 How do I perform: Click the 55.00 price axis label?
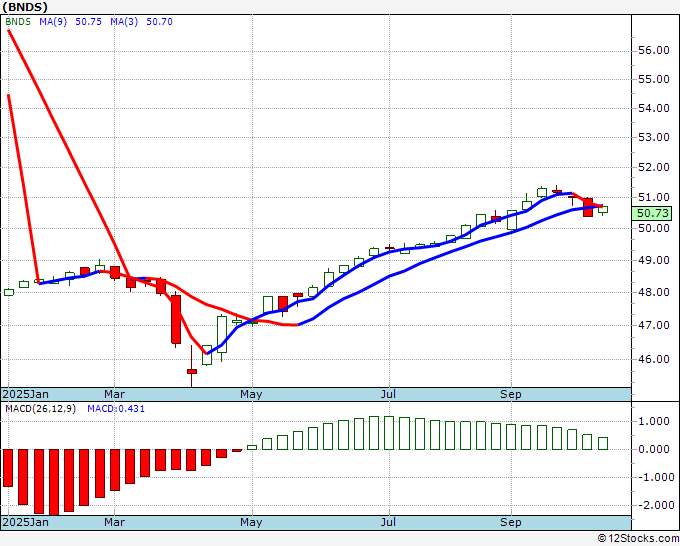click(654, 79)
